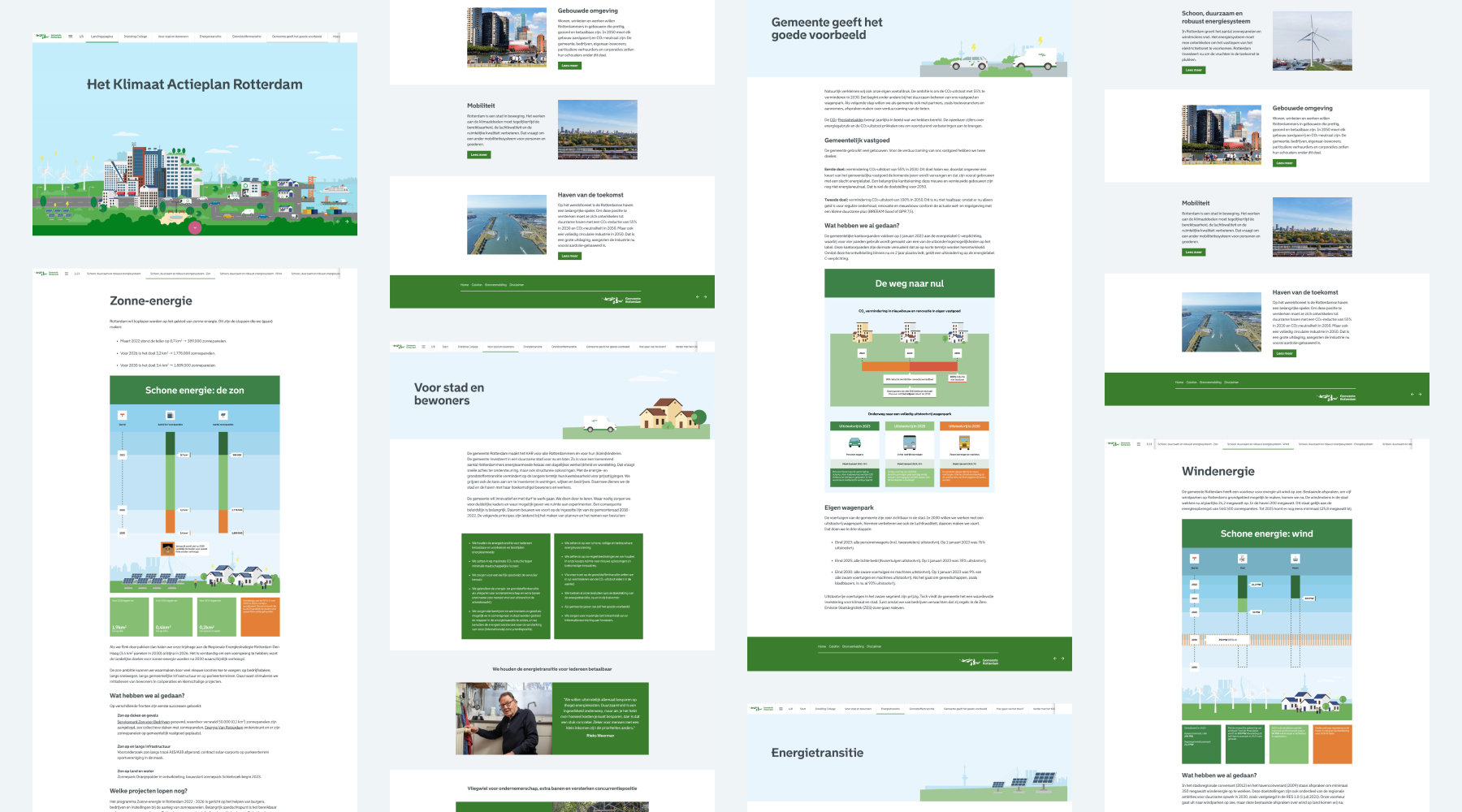Open the 'Inleiding College' tab
The image size is (1462, 812).
pos(136,37)
